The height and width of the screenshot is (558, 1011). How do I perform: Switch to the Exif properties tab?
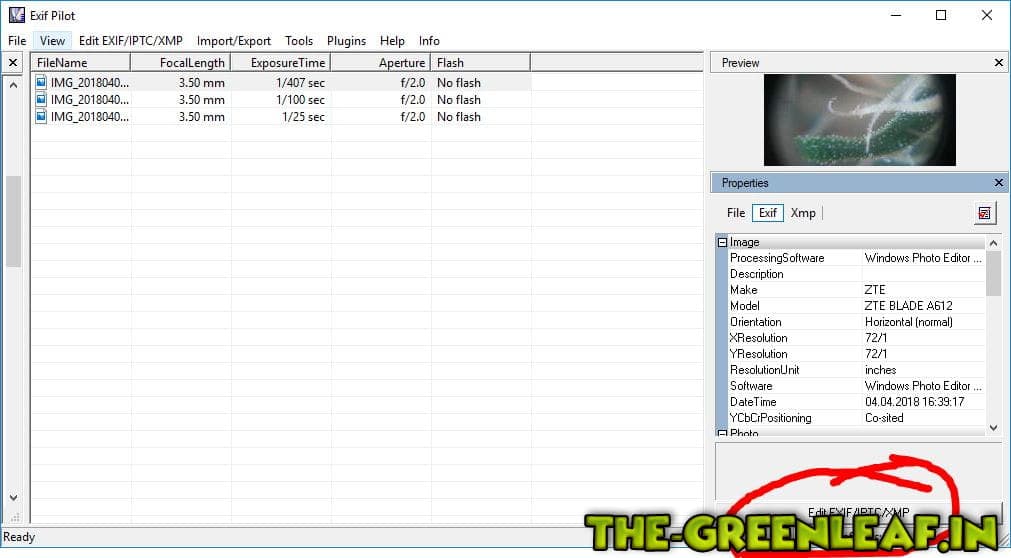[767, 213]
